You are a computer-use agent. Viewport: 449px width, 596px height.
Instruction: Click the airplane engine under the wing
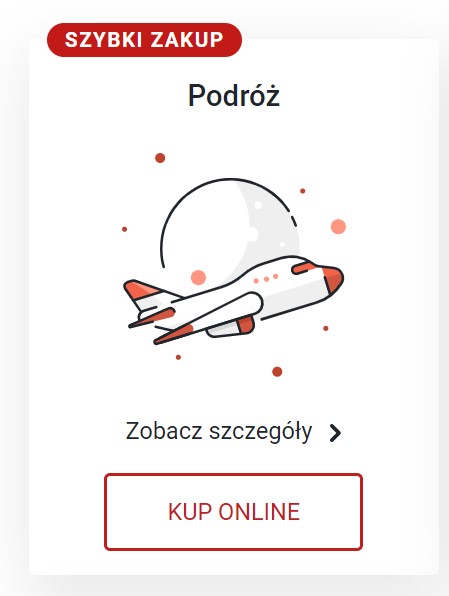pyautogui.click(x=231, y=327)
